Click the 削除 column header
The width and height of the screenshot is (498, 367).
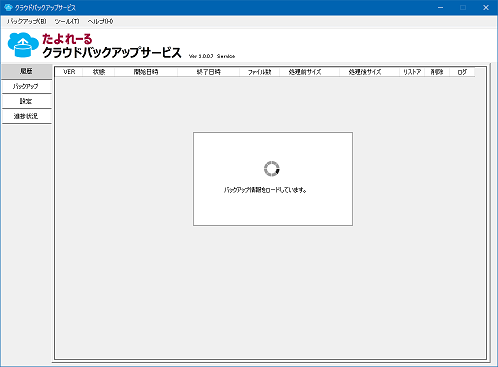click(437, 72)
